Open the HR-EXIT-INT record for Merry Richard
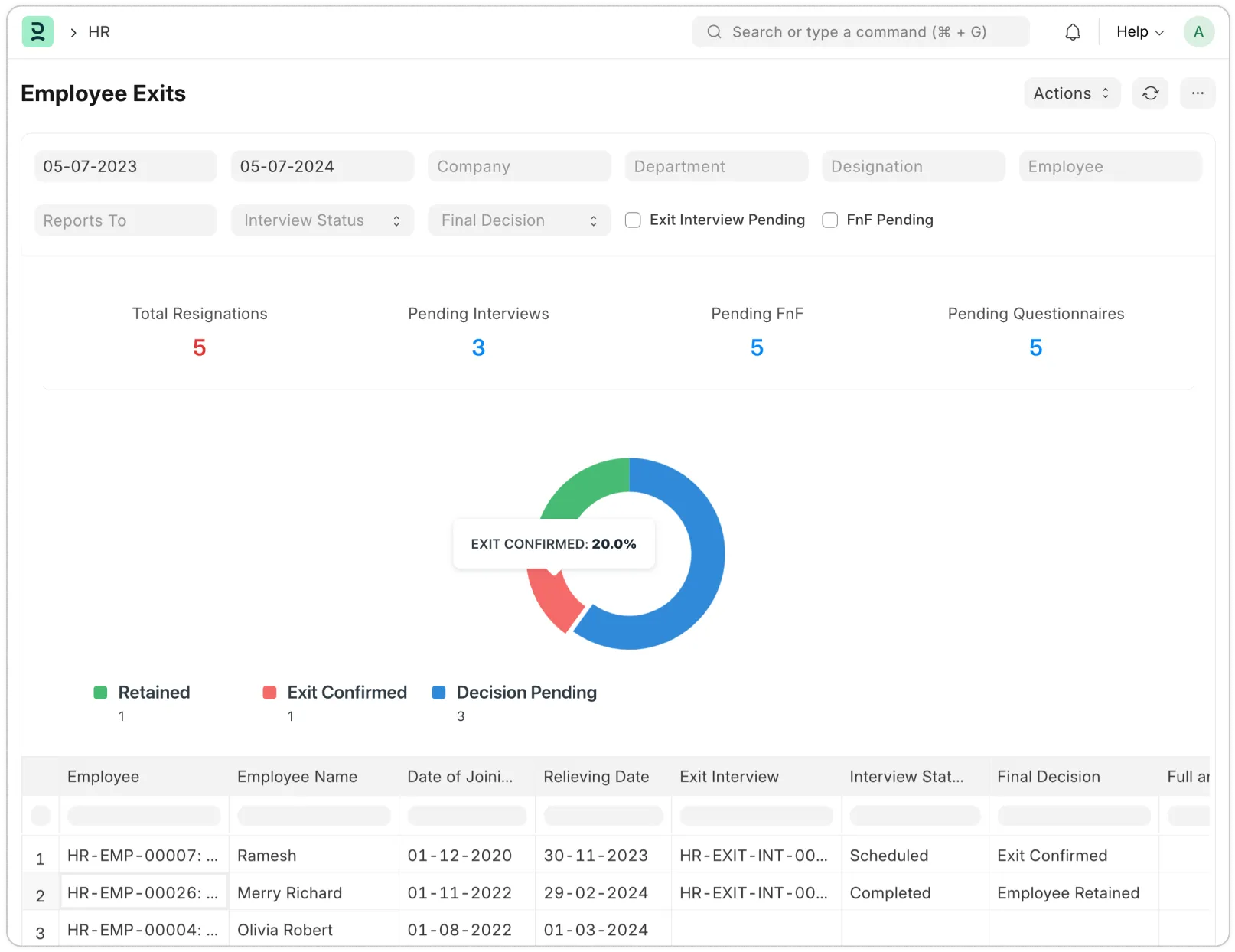Viewport: 1235px width, 952px height. (753, 893)
